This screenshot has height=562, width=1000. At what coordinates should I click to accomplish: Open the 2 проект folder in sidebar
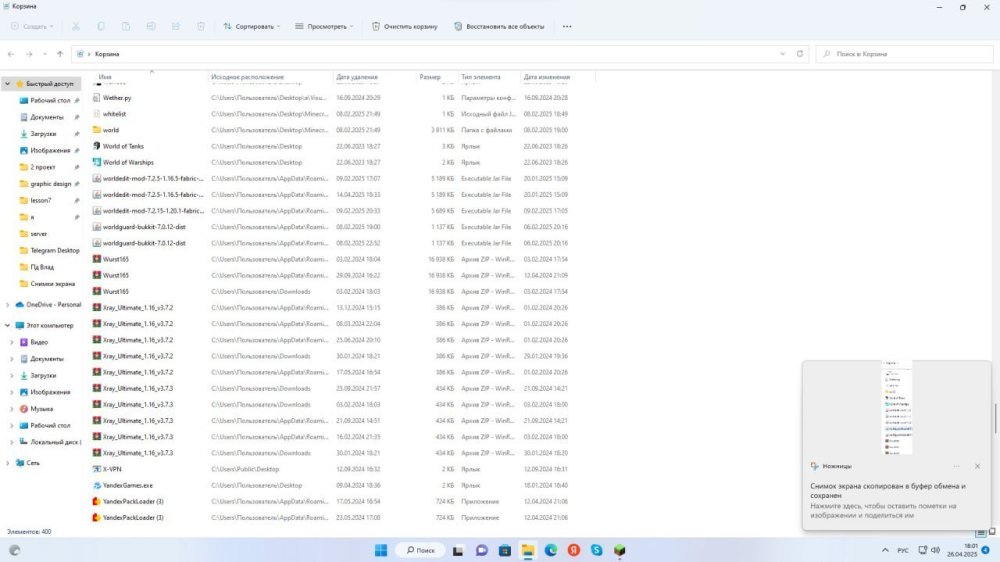43,167
